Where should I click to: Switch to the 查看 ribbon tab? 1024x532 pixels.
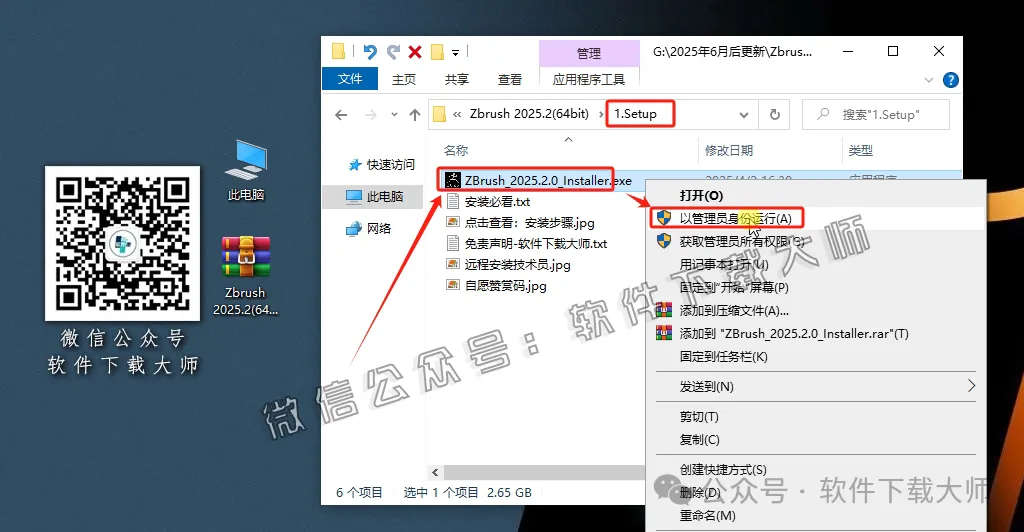point(509,79)
